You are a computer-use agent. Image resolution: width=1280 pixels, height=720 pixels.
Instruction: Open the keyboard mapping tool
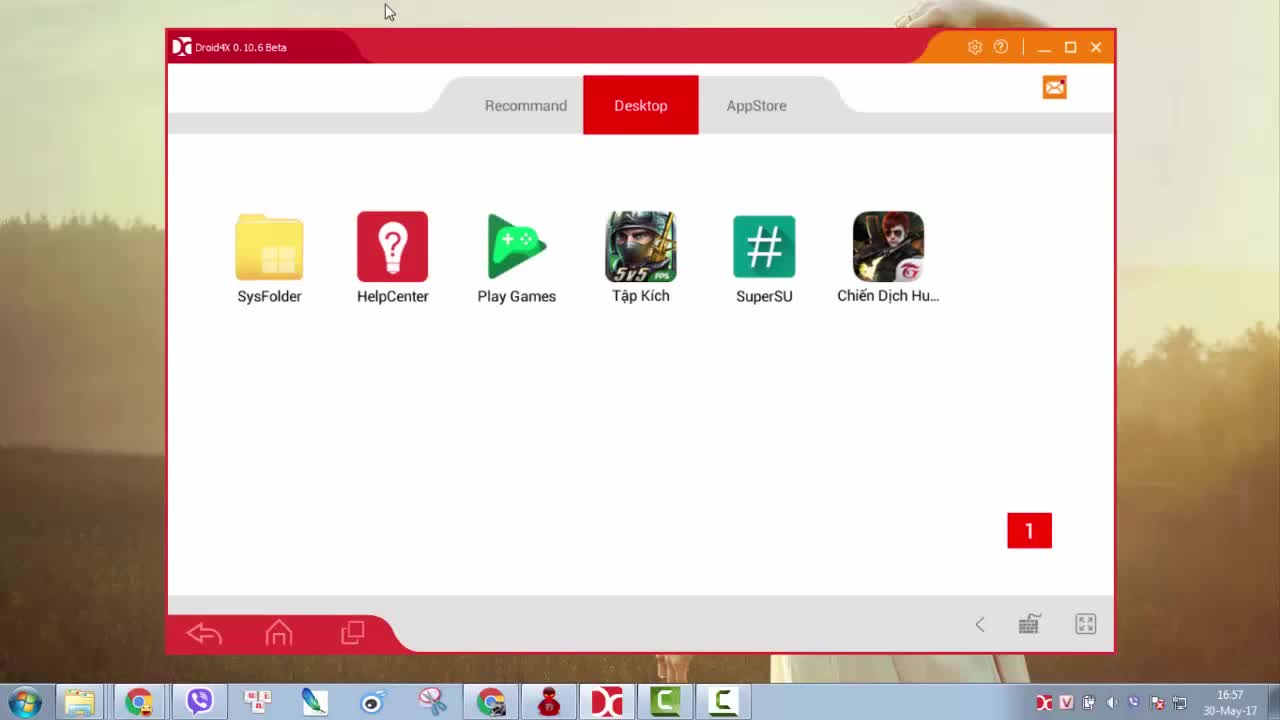(1029, 624)
